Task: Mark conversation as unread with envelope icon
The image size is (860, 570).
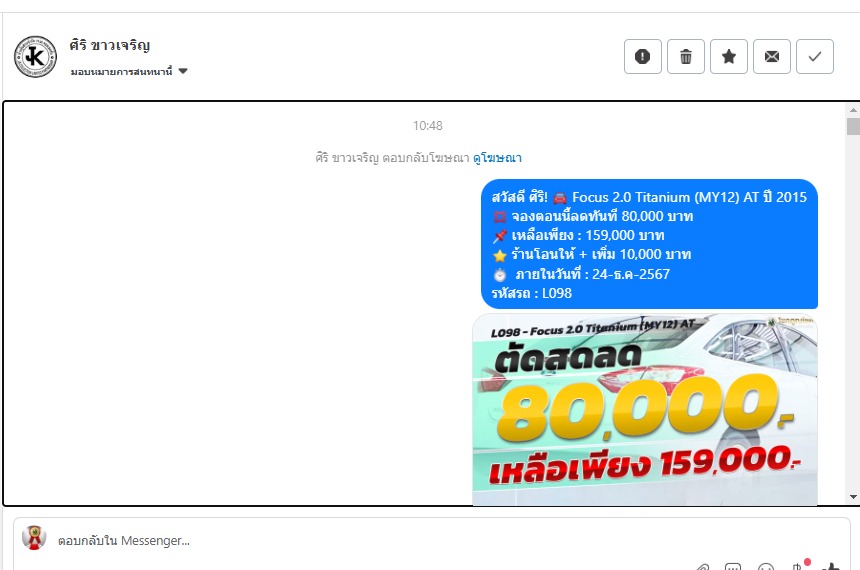Action: 772,57
